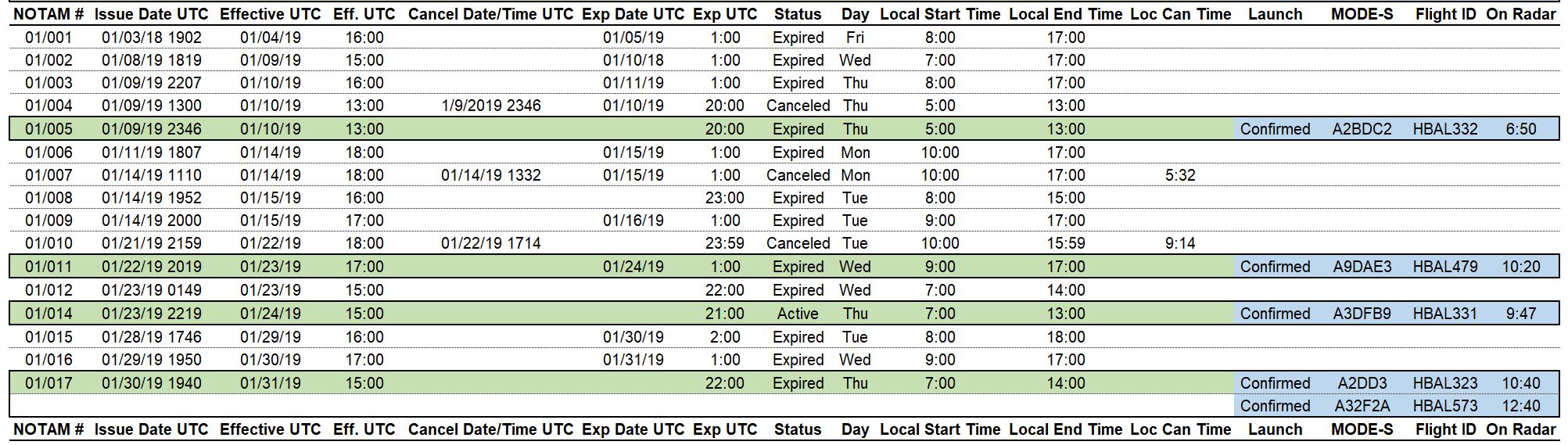Image resolution: width=1568 pixels, height=445 pixels.
Task: Click the Active status cell
Action: pos(797,314)
